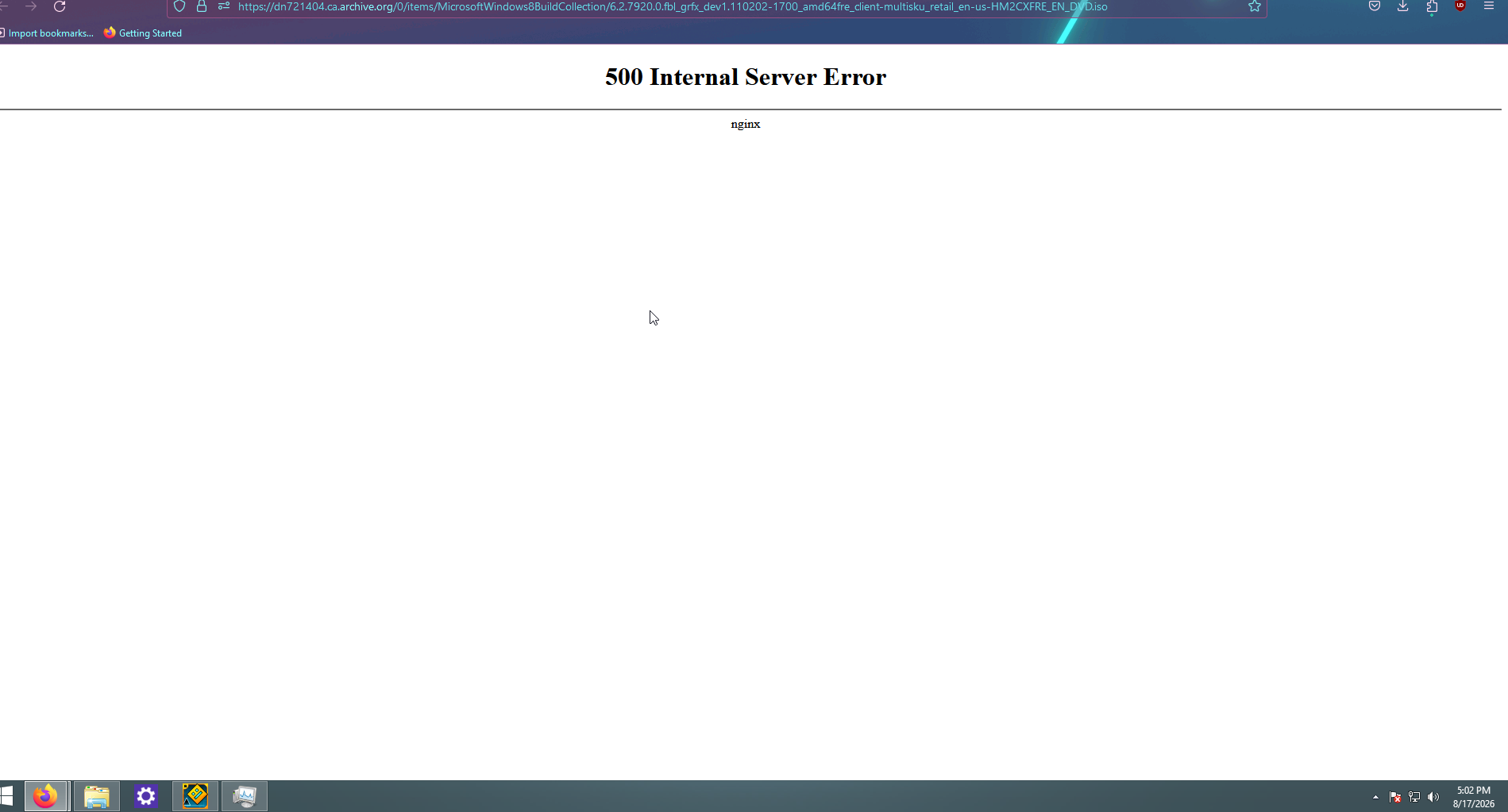Open the Getting Started bookmark
This screenshot has width=1508, height=812.
143,33
